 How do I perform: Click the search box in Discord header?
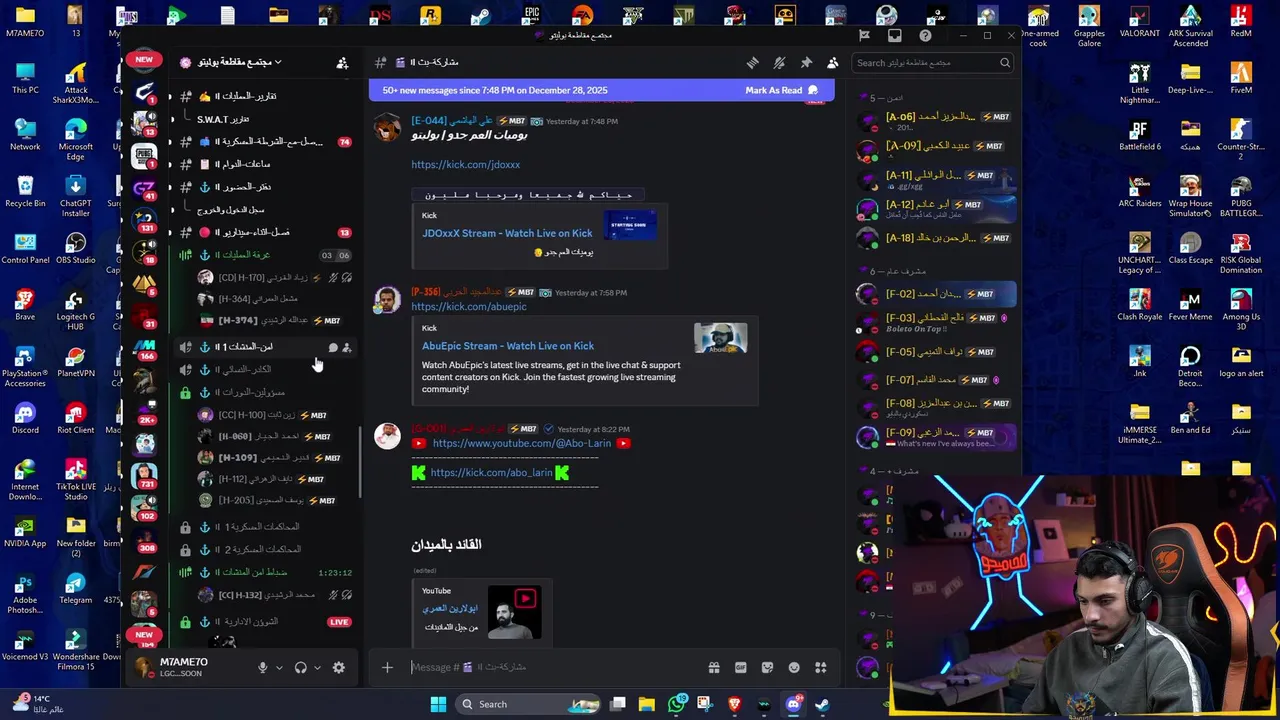point(934,62)
